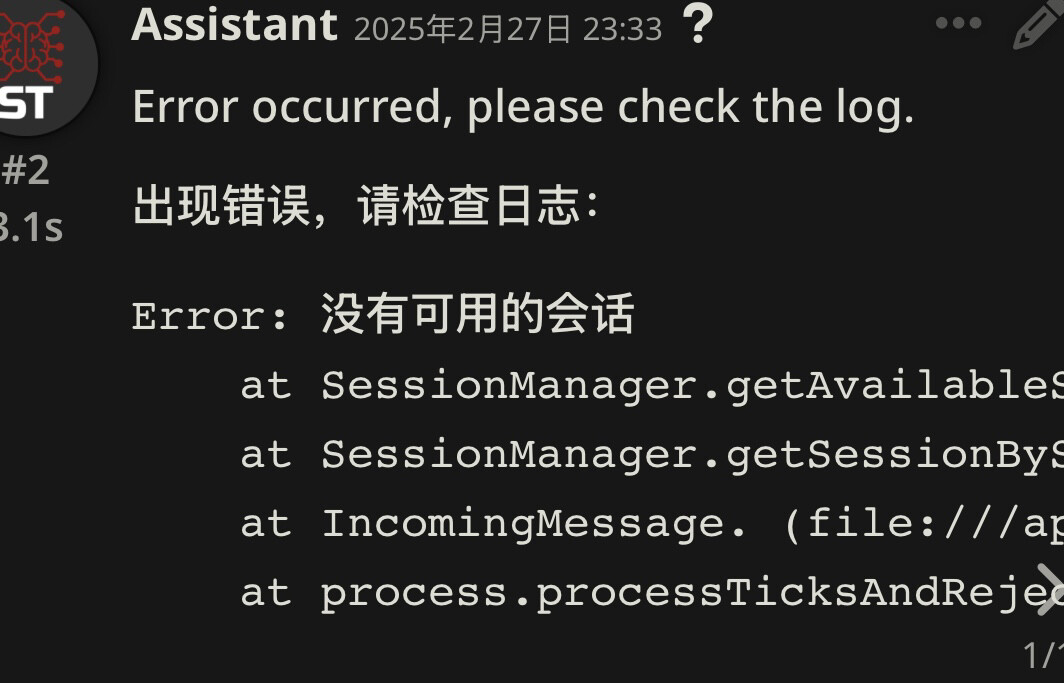The width and height of the screenshot is (1064, 683).
Task: Click the #2 message number
Action: pos(26,170)
